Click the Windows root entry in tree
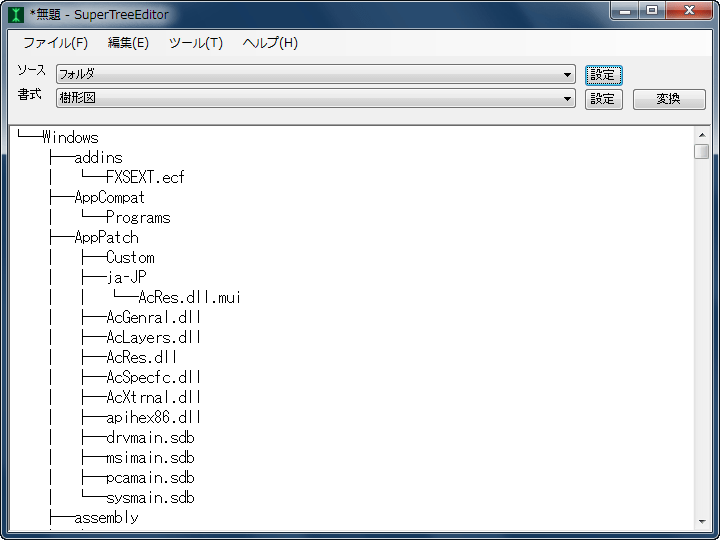Viewport: 720px width, 540px height. 70,138
